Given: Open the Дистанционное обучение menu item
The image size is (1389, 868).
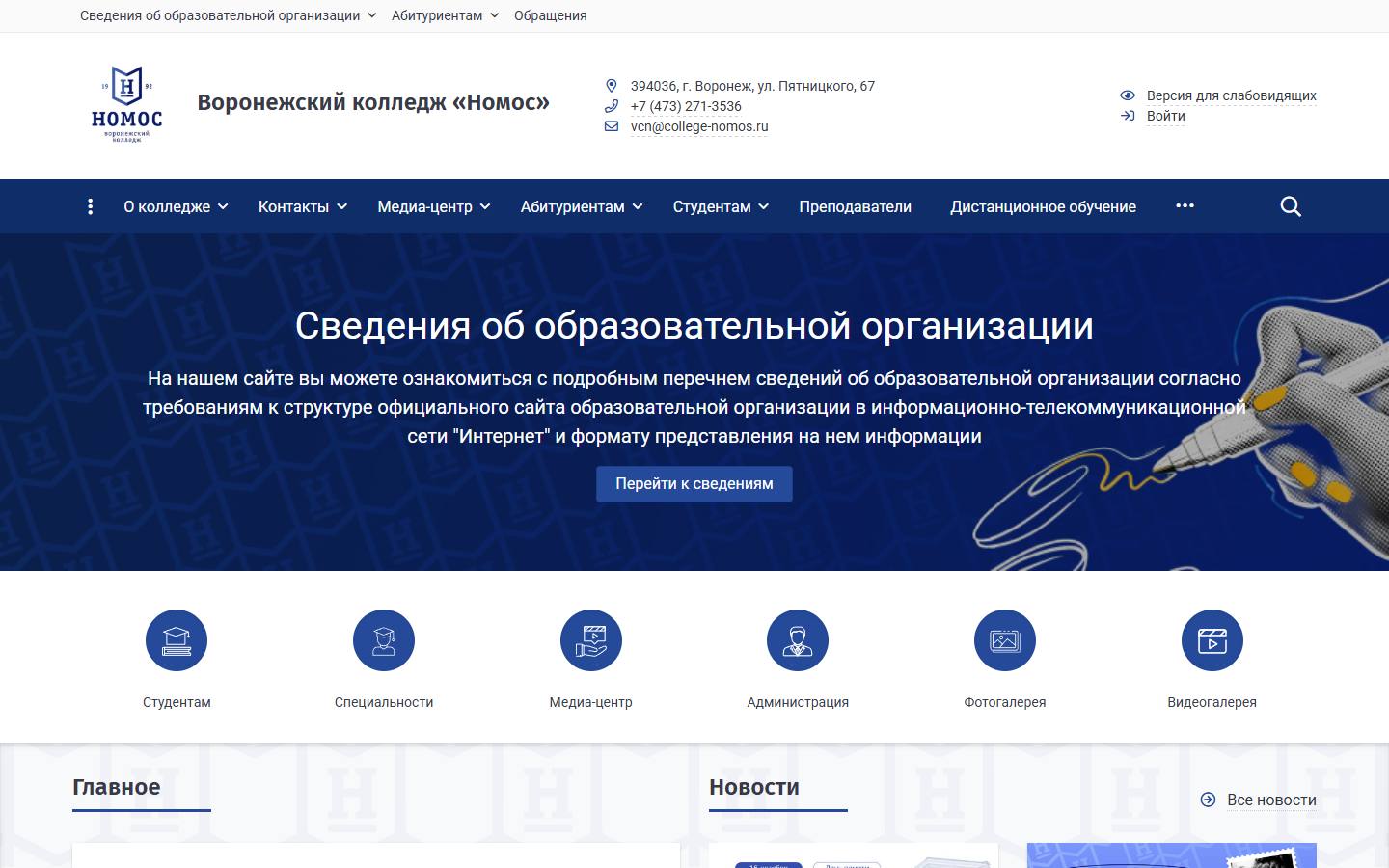Looking at the screenshot, I should click(1043, 206).
